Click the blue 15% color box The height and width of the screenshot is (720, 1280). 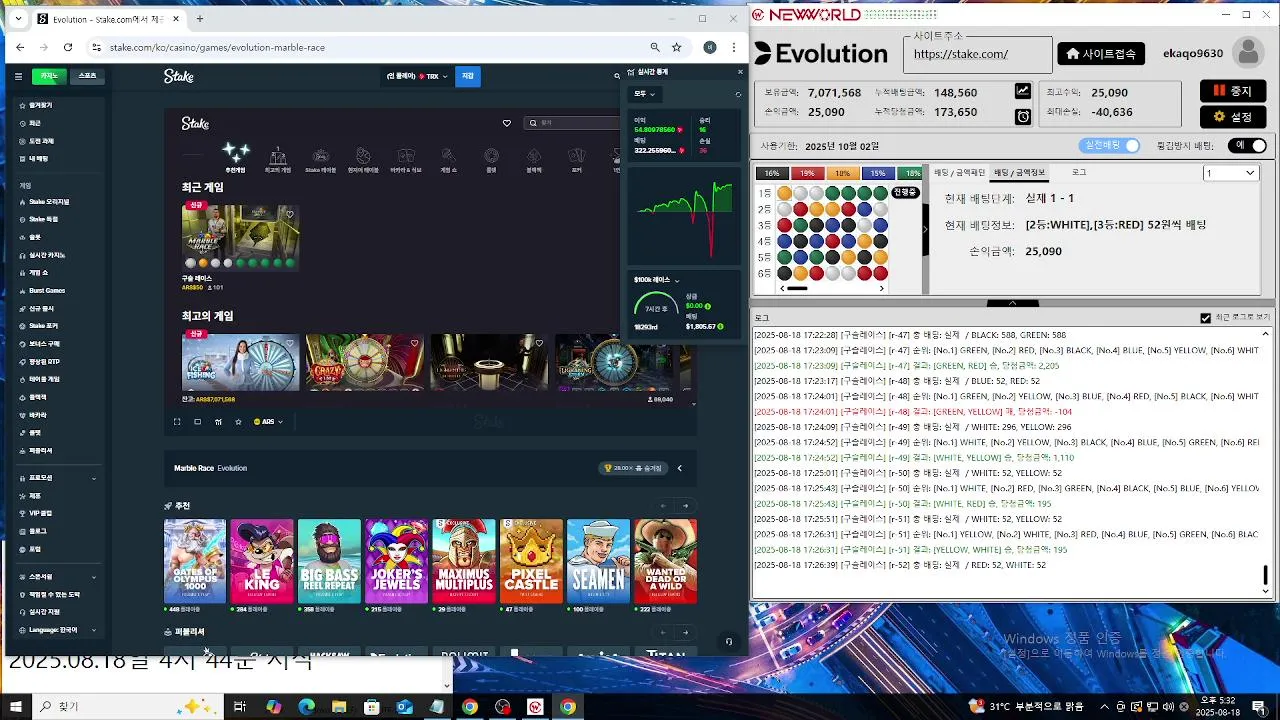point(877,173)
